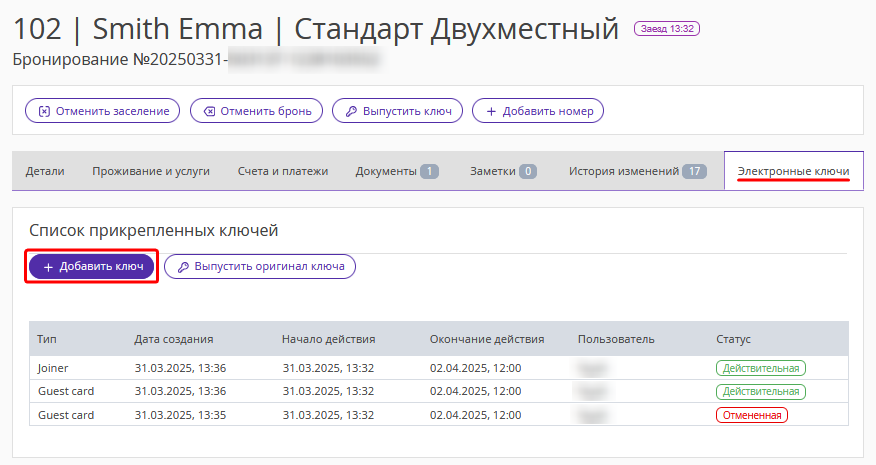Switch to Проживание и услуги tab

click(151, 171)
